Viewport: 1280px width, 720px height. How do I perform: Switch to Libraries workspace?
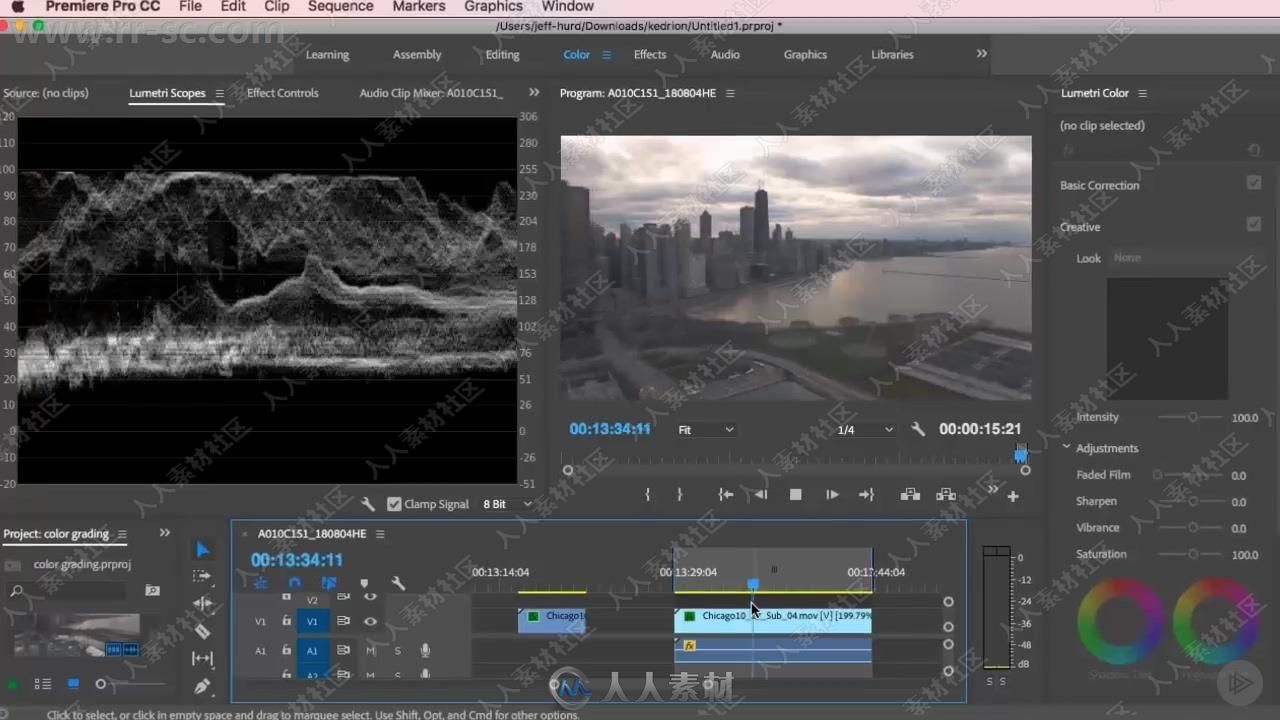(x=892, y=55)
